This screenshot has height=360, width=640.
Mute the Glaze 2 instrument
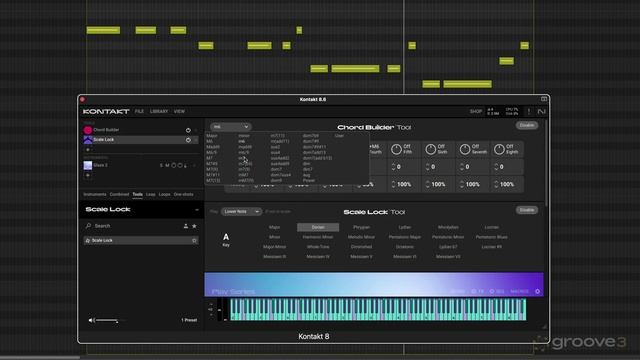[x=167, y=165]
